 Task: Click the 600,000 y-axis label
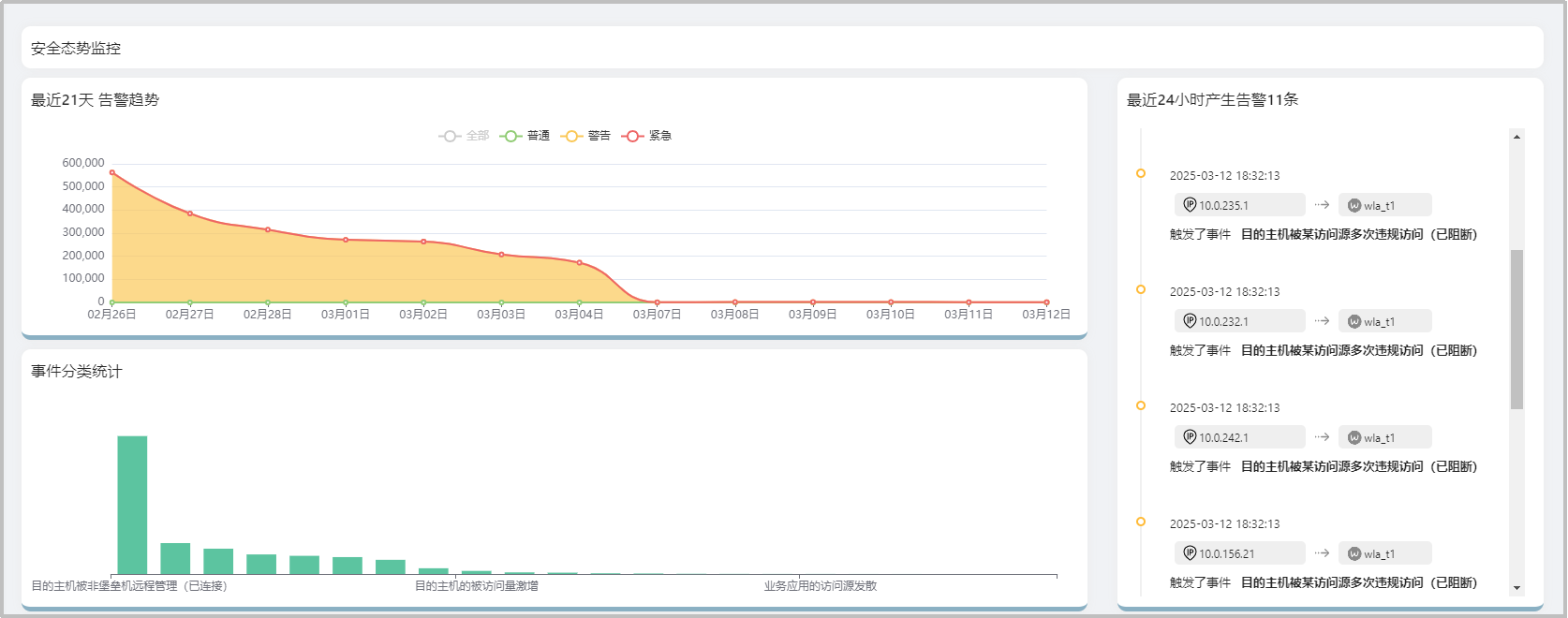[x=83, y=163]
